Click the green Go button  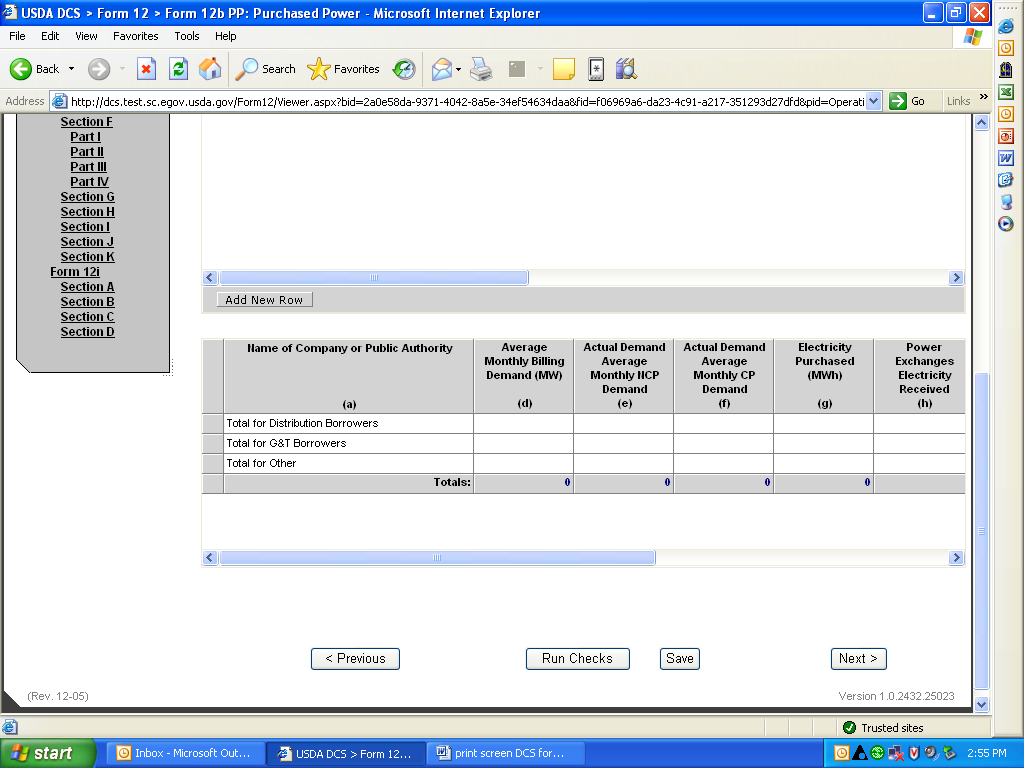pyautogui.click(x=908, y=101)
